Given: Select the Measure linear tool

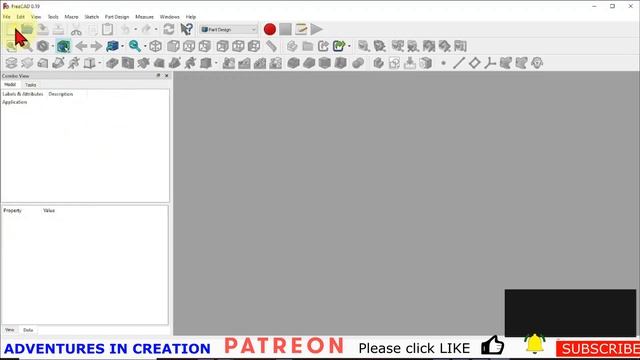Looking at the screenshot, I should click(x=363, y=46).
